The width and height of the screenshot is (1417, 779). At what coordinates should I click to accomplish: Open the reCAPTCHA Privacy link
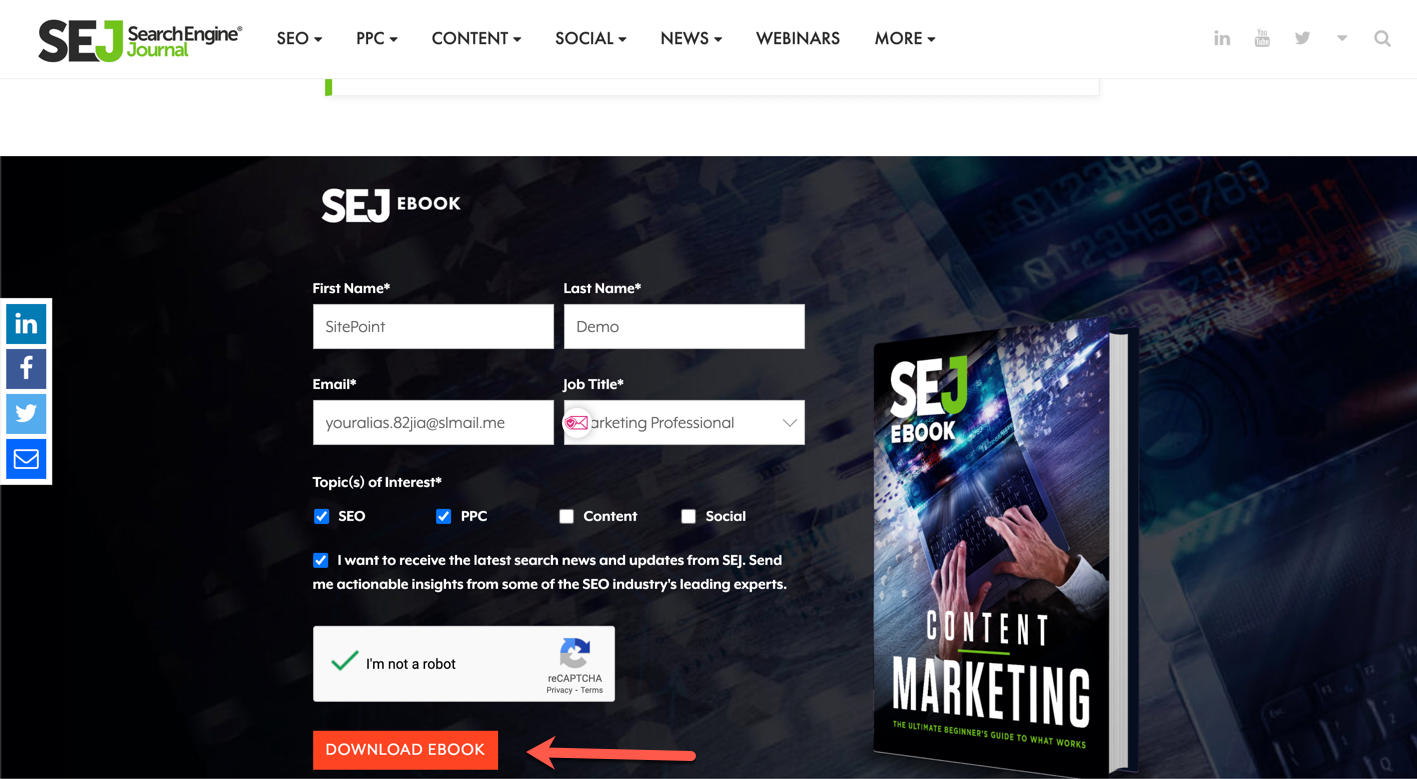[x=559, y=690]
